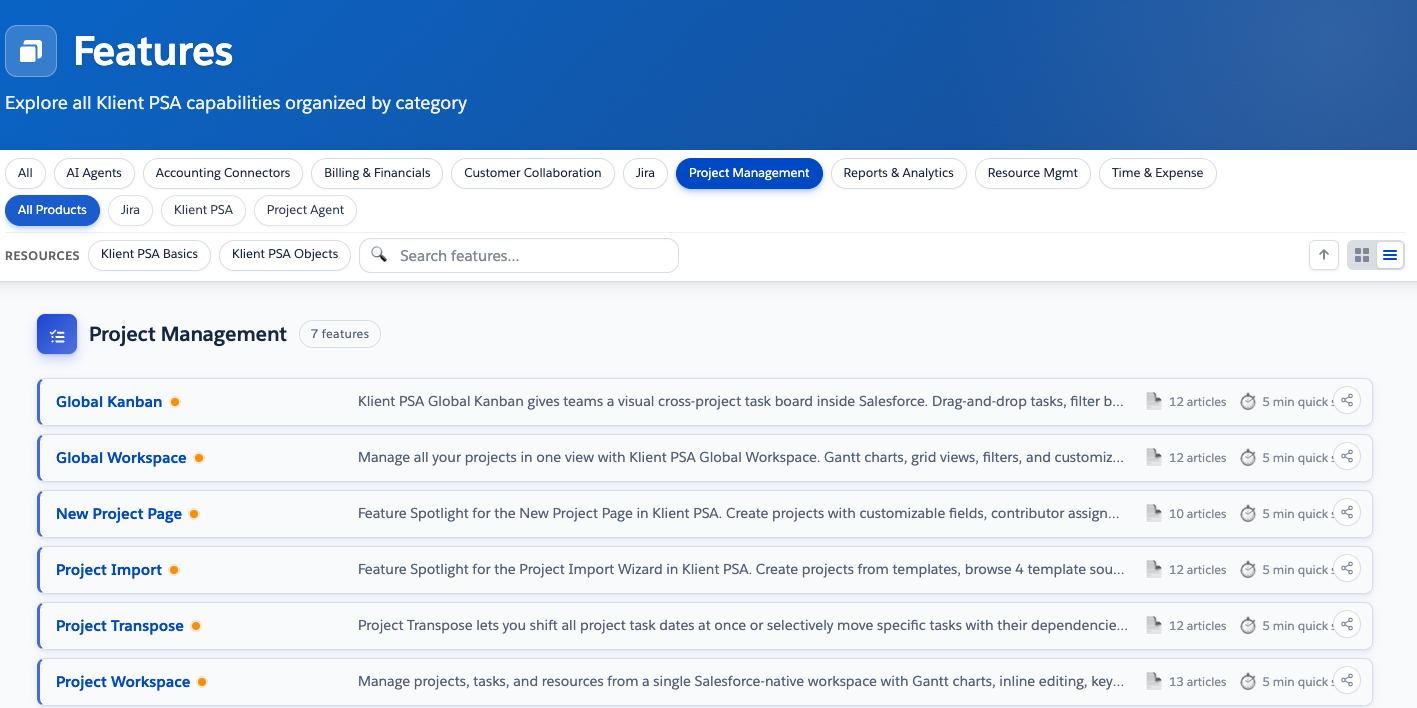
Task: Share the Project Import feature
Action: 1347,569
